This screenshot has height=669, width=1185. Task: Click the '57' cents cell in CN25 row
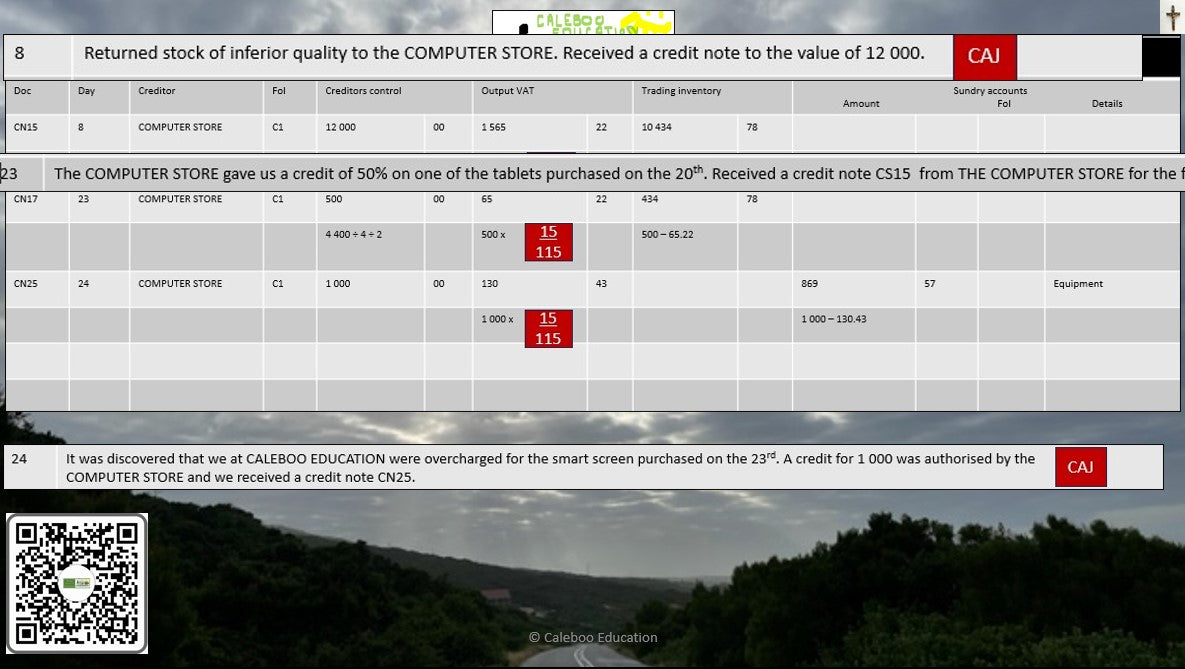(930, 283)
